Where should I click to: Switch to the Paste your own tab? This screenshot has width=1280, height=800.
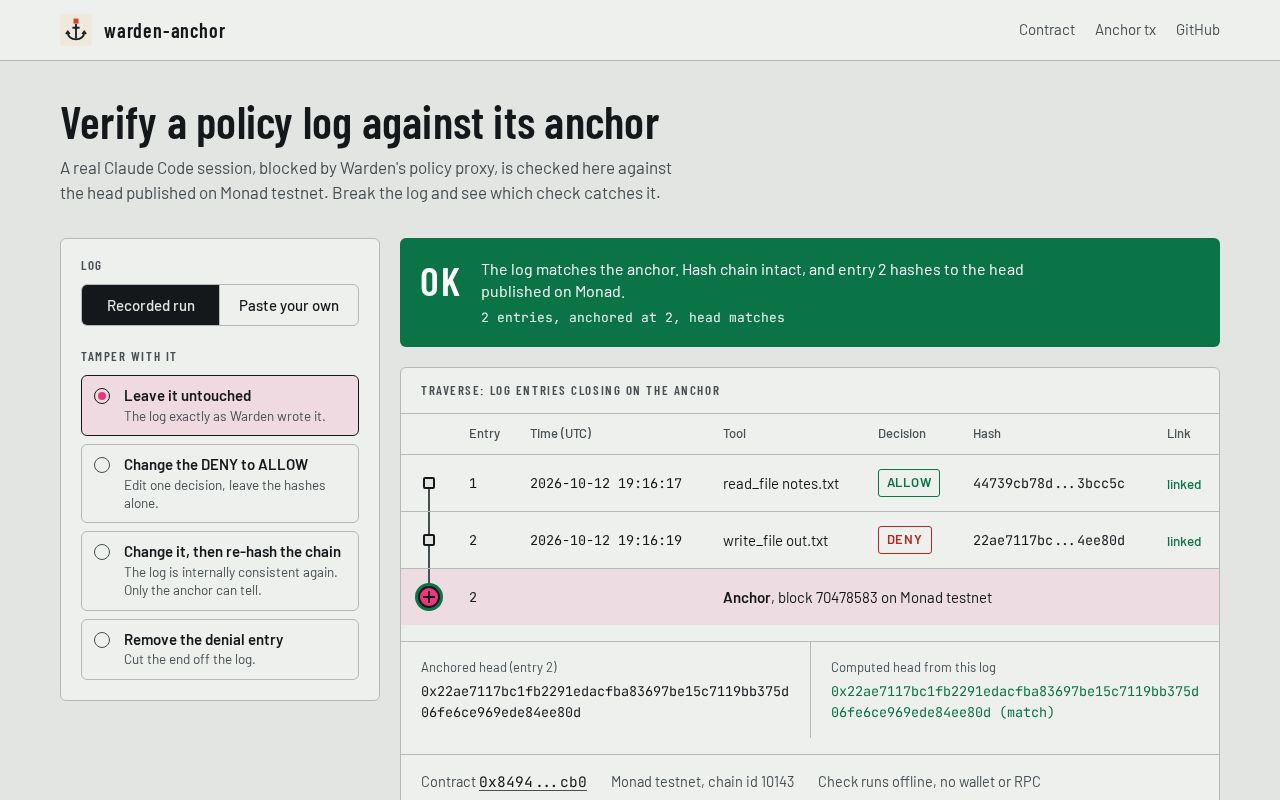point(289,305)
